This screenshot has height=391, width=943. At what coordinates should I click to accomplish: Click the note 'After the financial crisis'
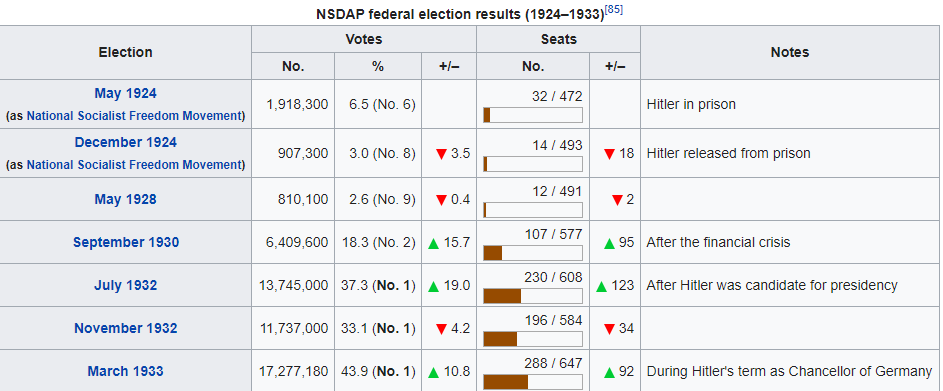pyautogui.click(x=718, y=242)
